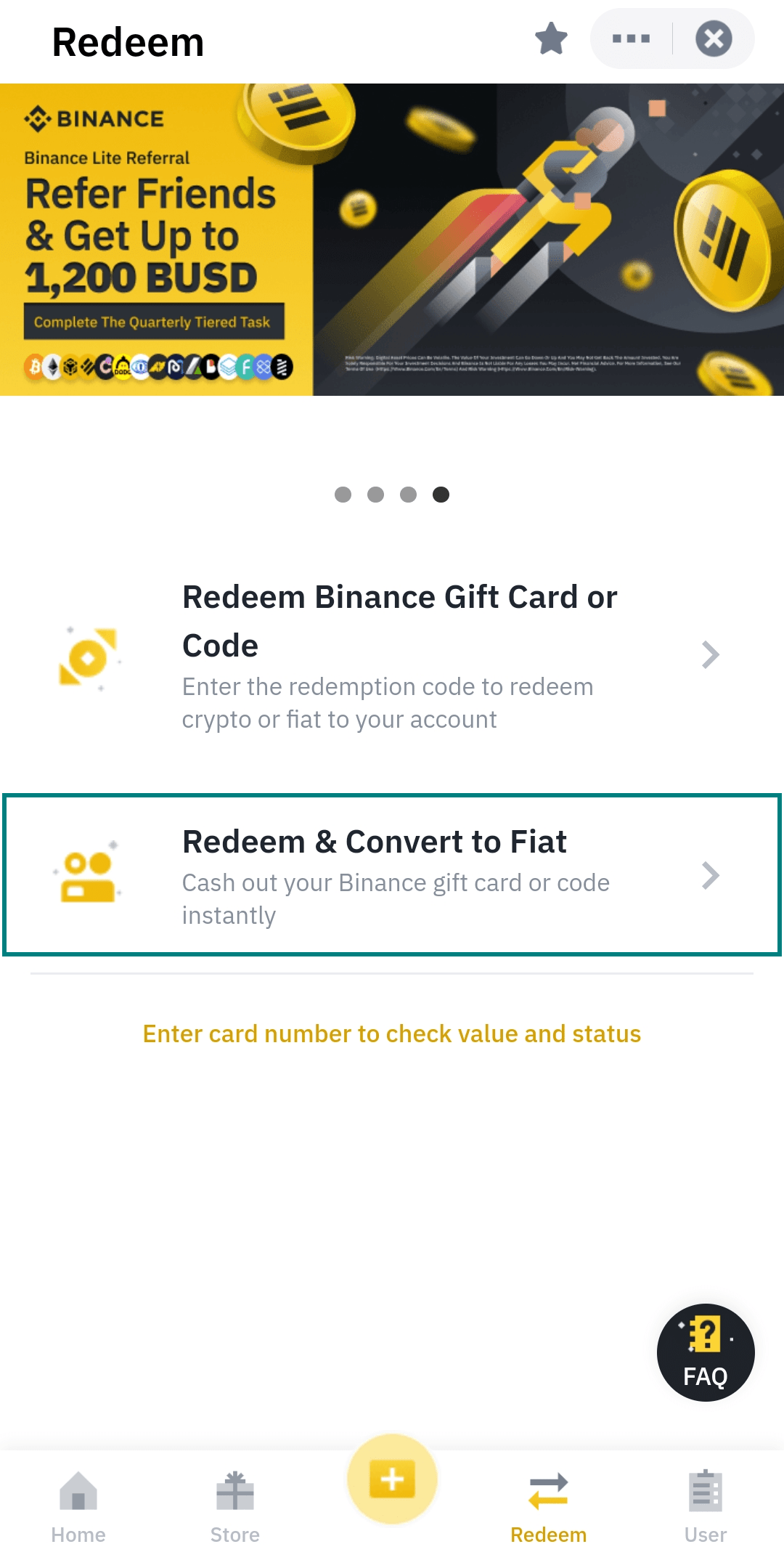Click Enter card number to check value link
The height and width of the screenshot is (1568, 784).
click(392, 1033)
